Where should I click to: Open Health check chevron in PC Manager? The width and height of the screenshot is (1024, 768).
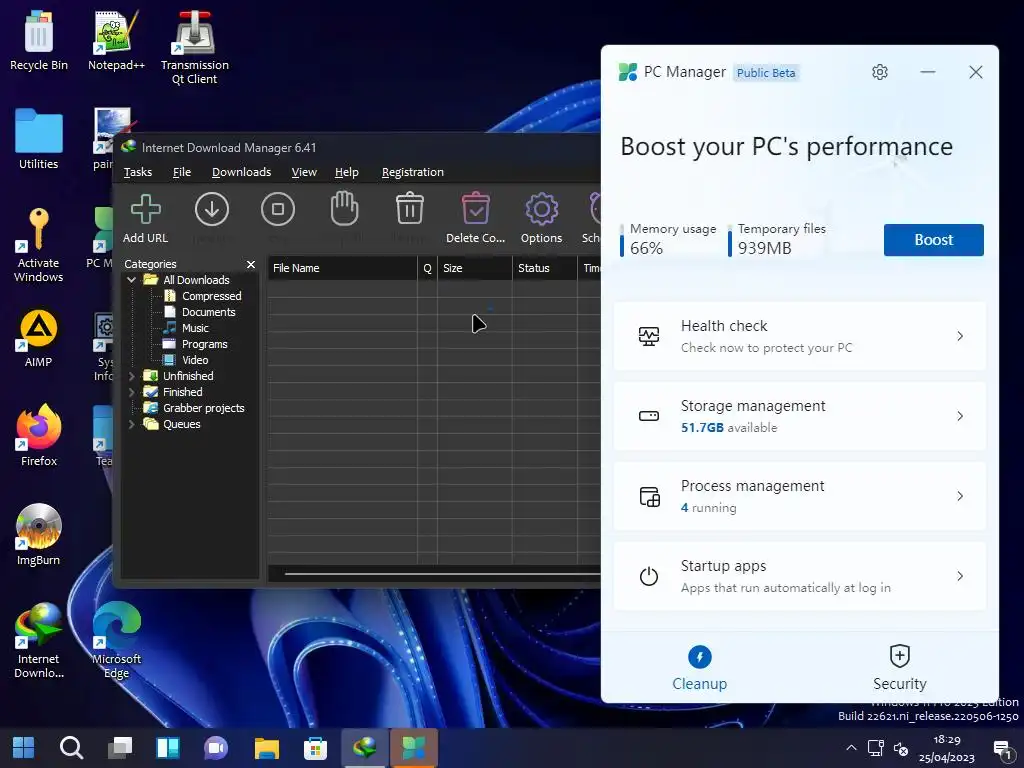tap(960, 336)
